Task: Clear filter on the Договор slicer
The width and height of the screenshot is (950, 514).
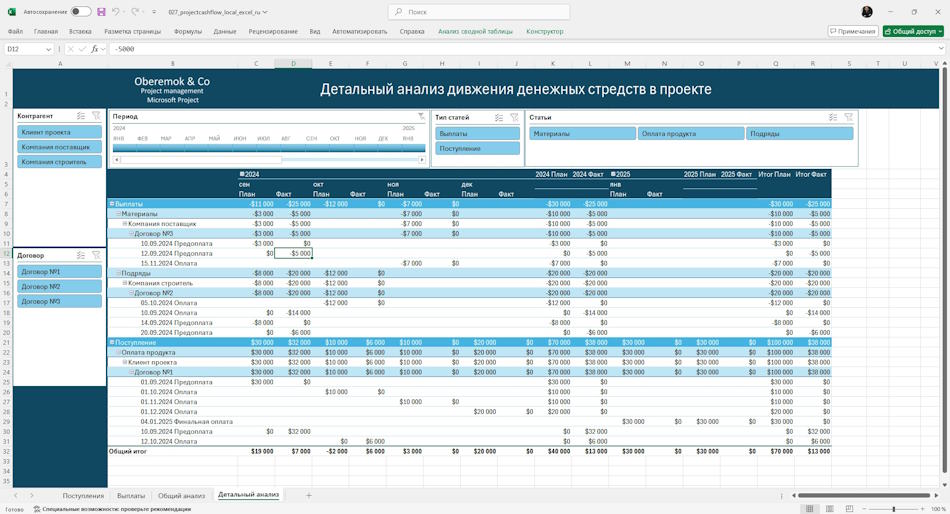Action: pyautogui.click(x=96, y=256)
